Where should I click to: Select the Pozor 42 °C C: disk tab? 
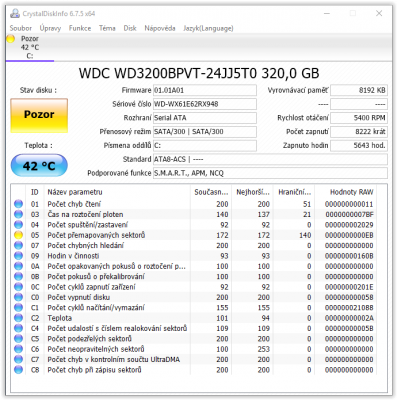30,47
